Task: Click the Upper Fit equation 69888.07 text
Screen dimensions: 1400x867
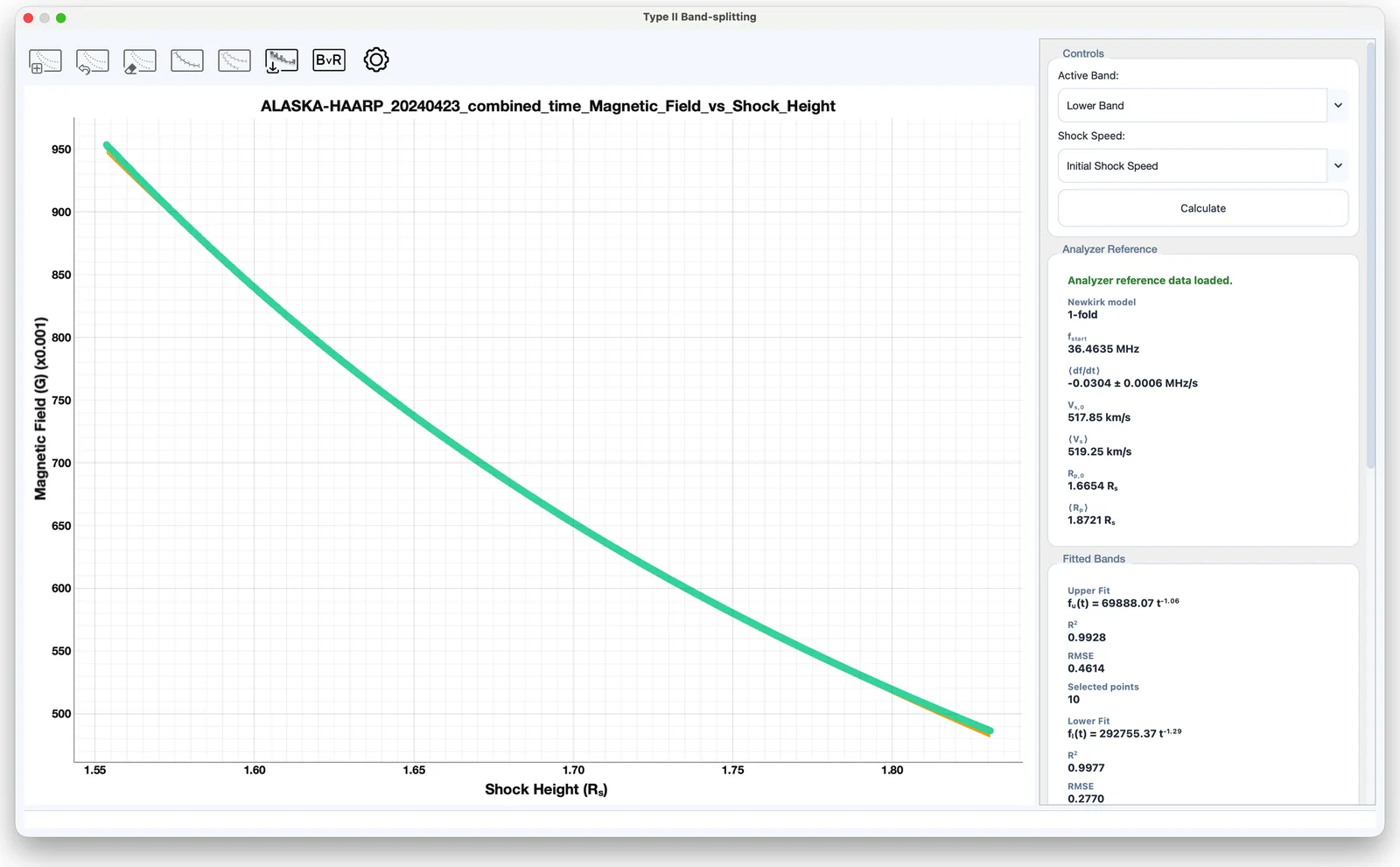Action: click(1123, 603)
